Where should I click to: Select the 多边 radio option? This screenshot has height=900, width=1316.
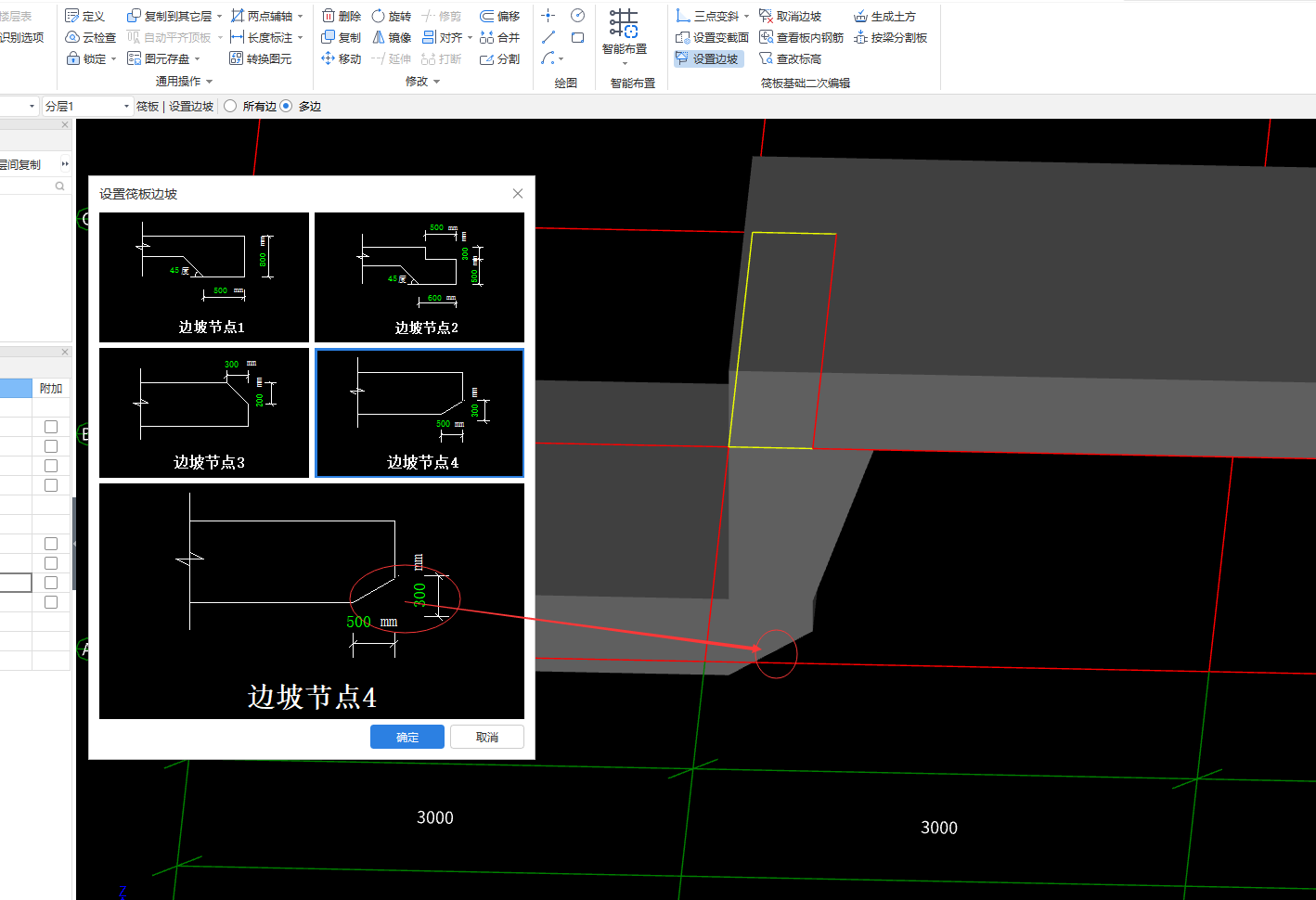(286, 106)
